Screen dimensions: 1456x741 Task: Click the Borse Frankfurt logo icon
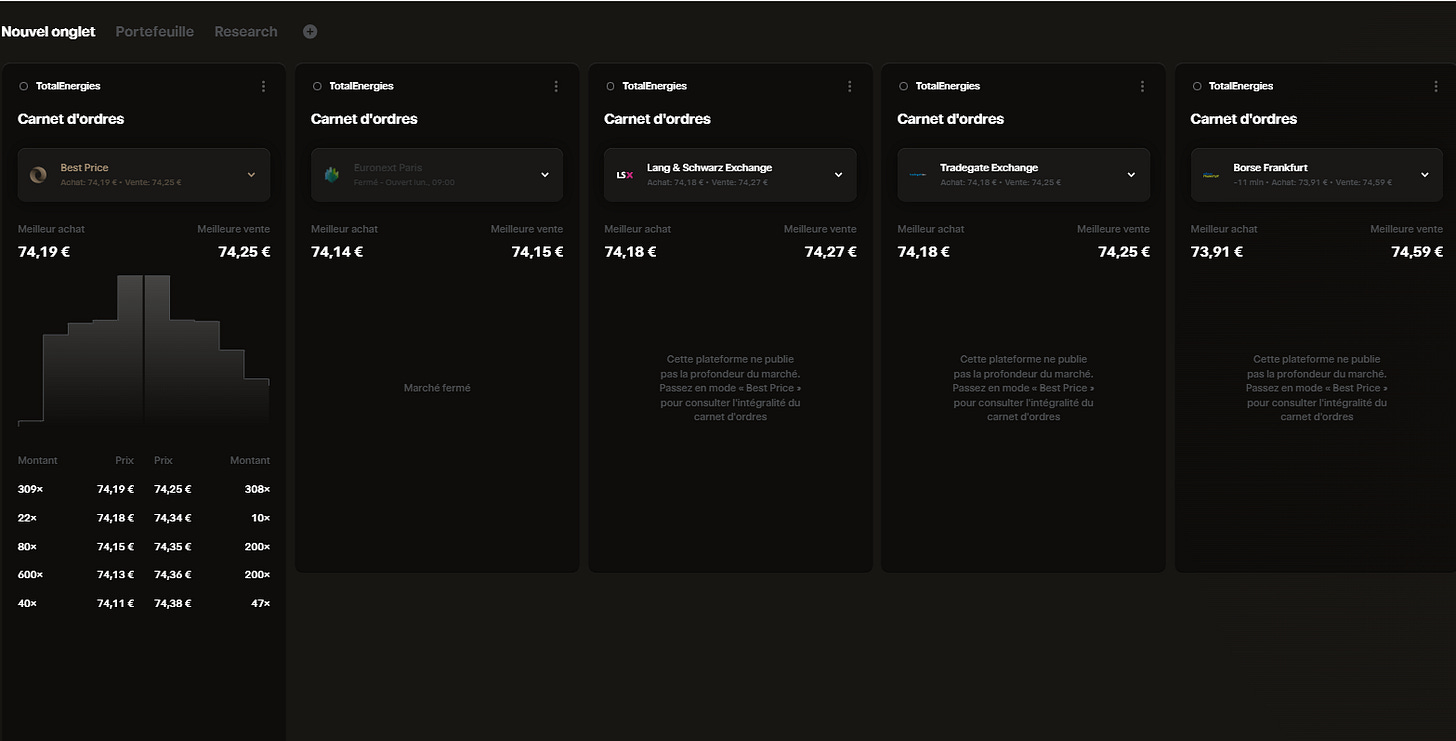coord(1211,174)
